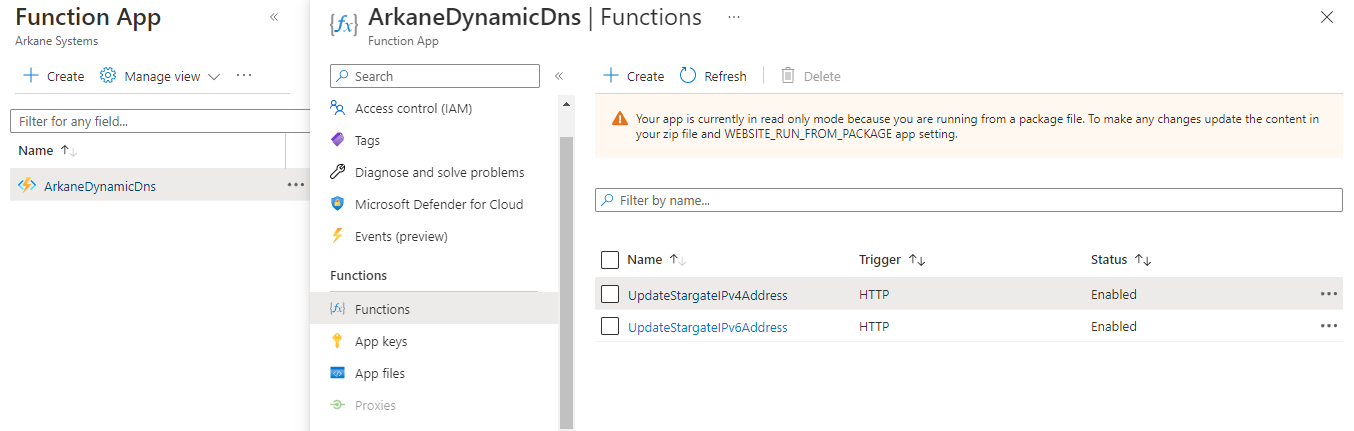The image size is (1354, 431).
Task: Focus the Filter by name field
Action: point(969,200)
